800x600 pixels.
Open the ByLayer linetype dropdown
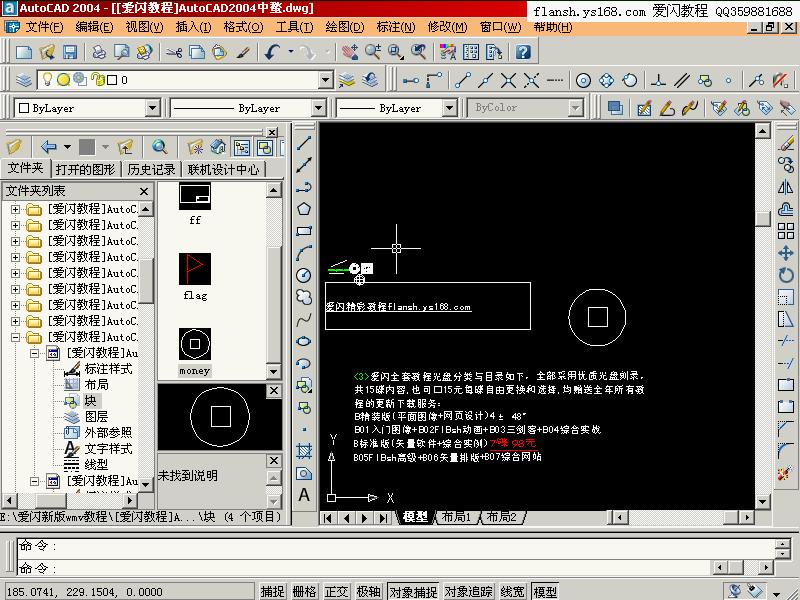click(318, 108)
